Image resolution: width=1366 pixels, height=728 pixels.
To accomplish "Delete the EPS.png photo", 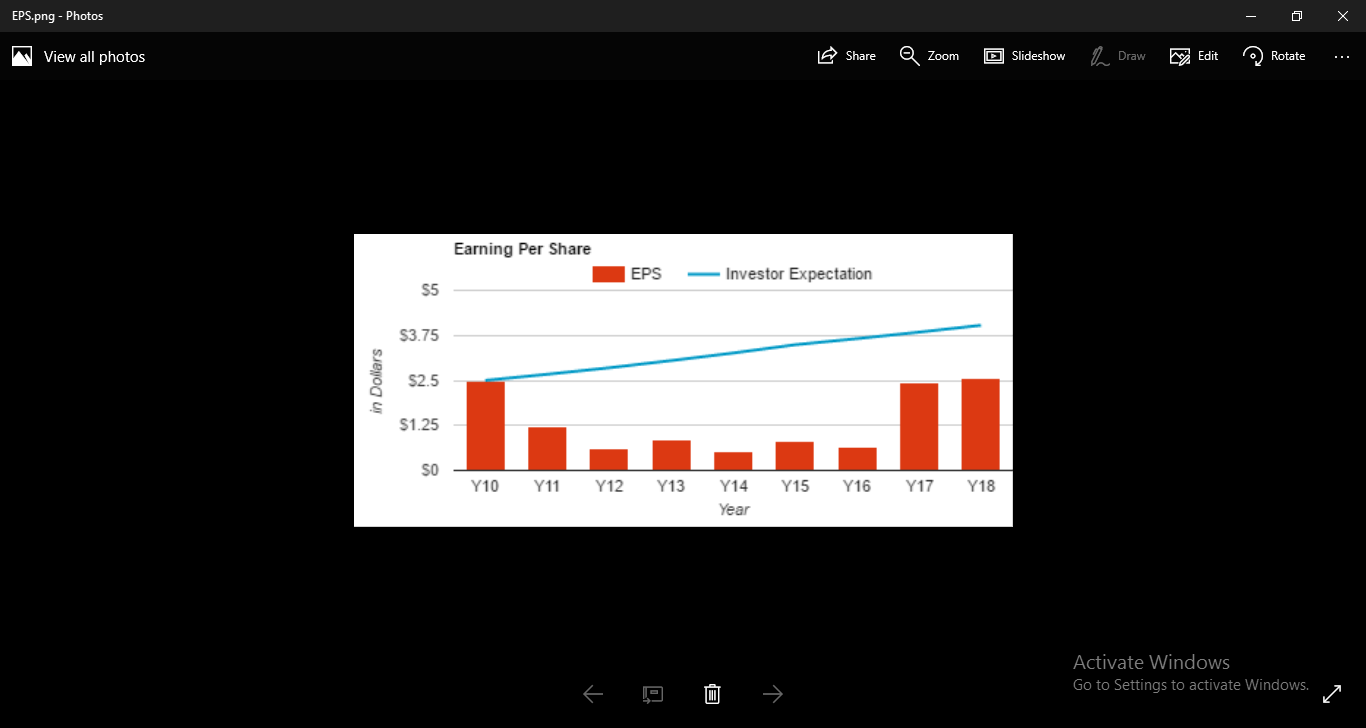I will click(712, 693).
